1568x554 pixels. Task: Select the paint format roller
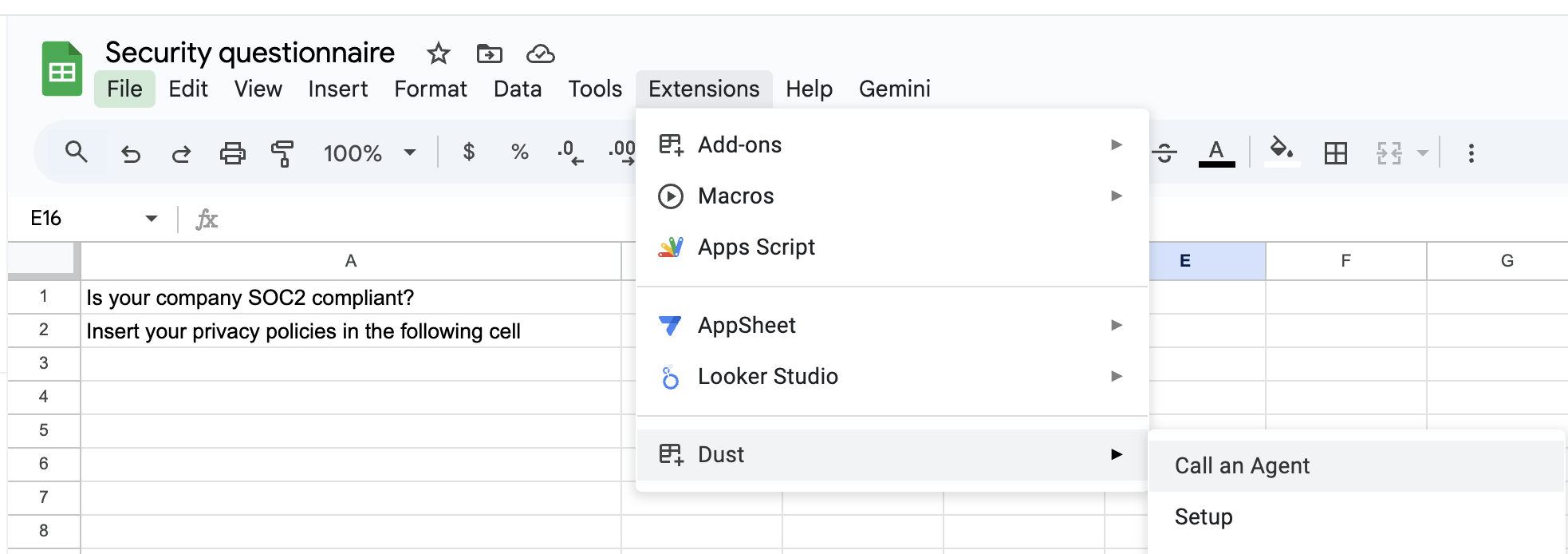click(282, 152)
